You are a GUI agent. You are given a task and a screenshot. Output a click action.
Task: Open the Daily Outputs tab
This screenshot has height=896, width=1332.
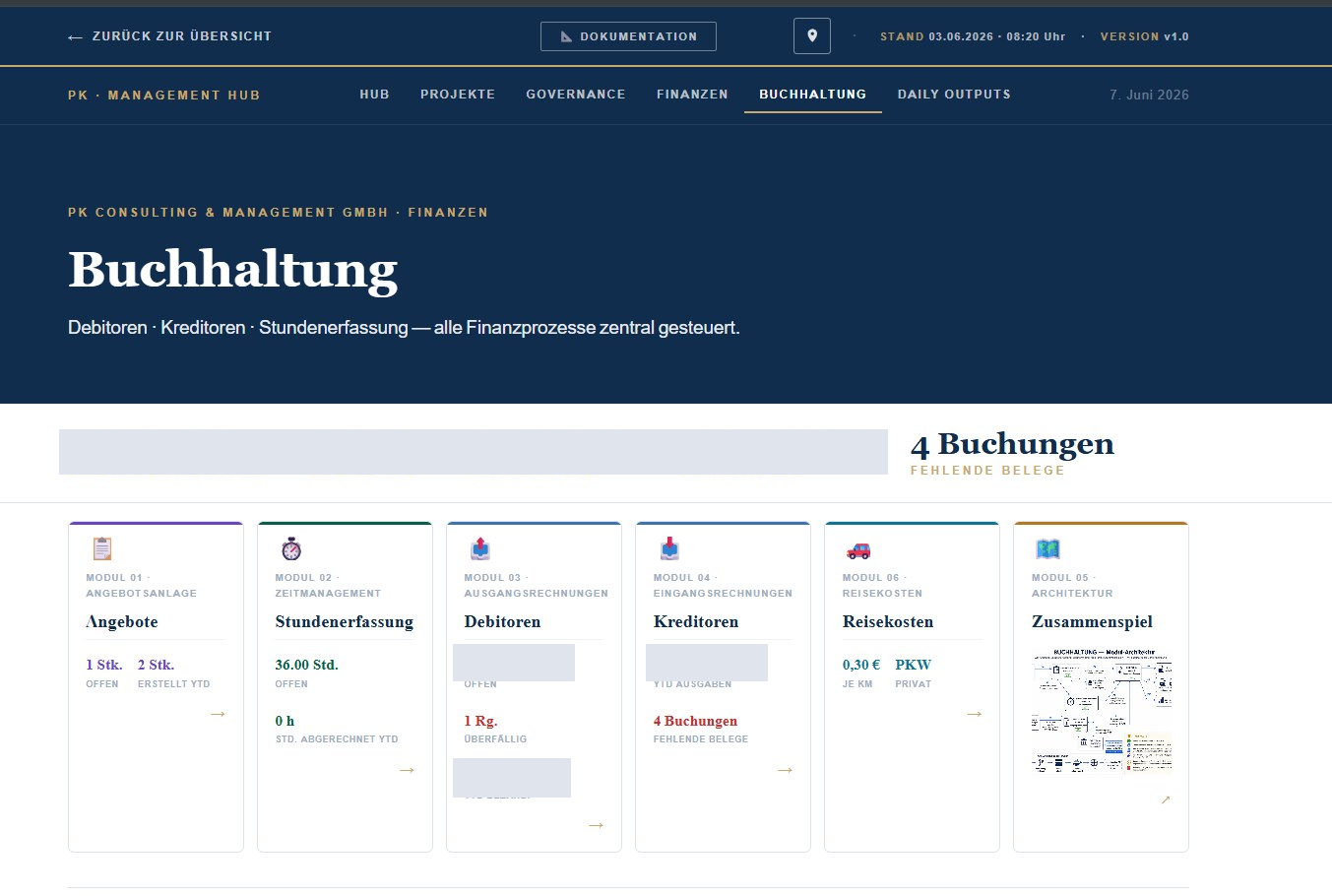click(x=954, y=95)
